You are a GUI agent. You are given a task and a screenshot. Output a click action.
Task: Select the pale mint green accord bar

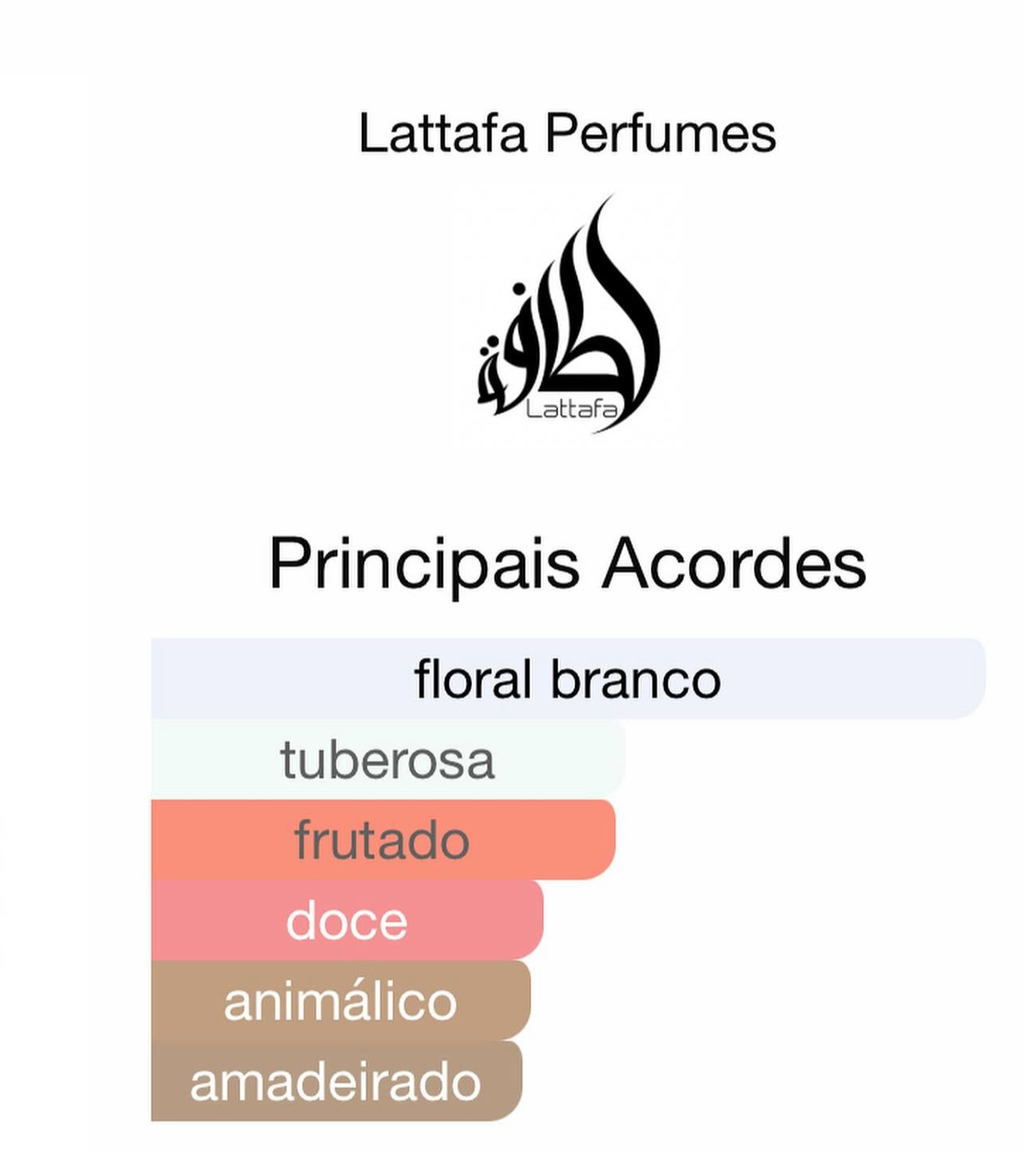click(x=388, y=759)
